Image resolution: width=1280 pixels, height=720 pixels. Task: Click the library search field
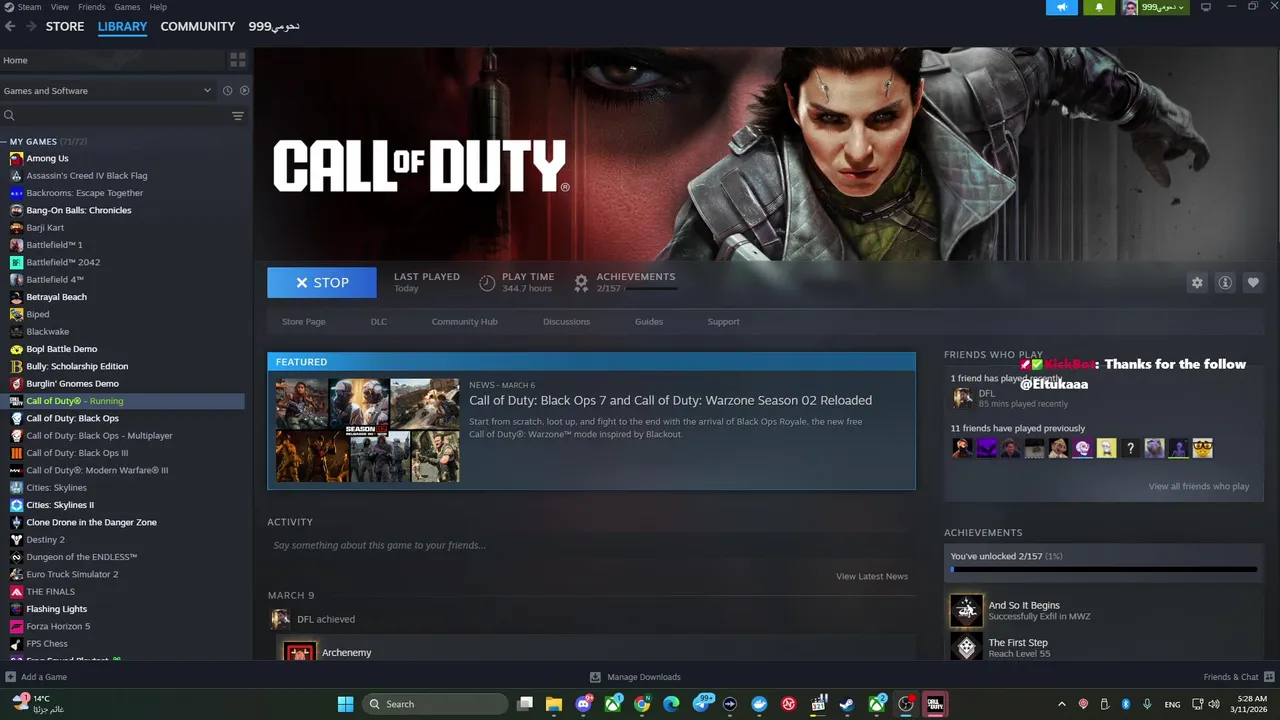pyautogui.click(x=113, y=116)
